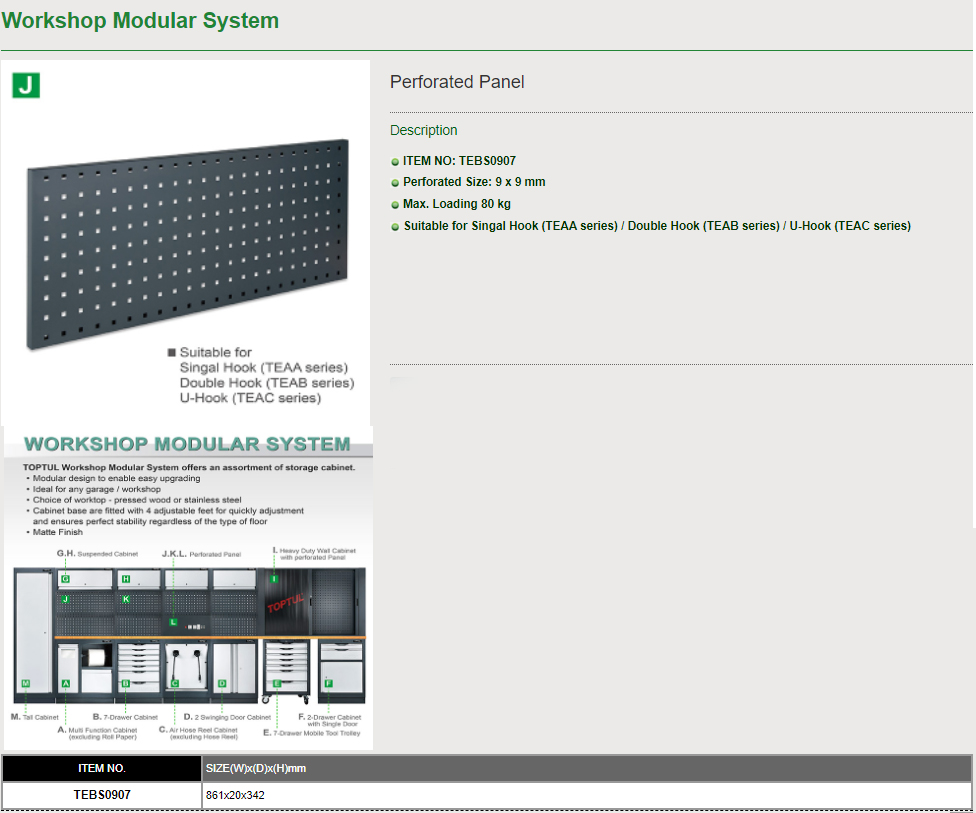Click the Workshop Modular System page heading

pyautogui.click(x=140, y=20)
